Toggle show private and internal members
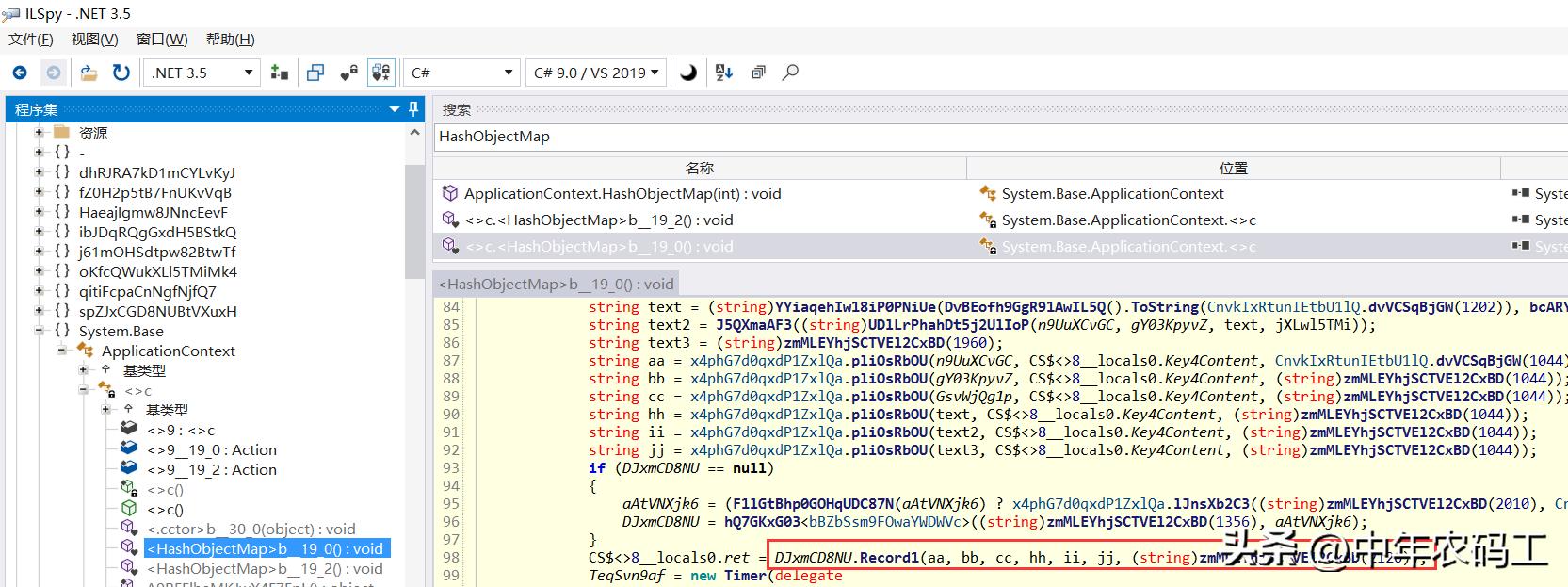The height and width of the screenshot is (587, 1568). point(349,73)
